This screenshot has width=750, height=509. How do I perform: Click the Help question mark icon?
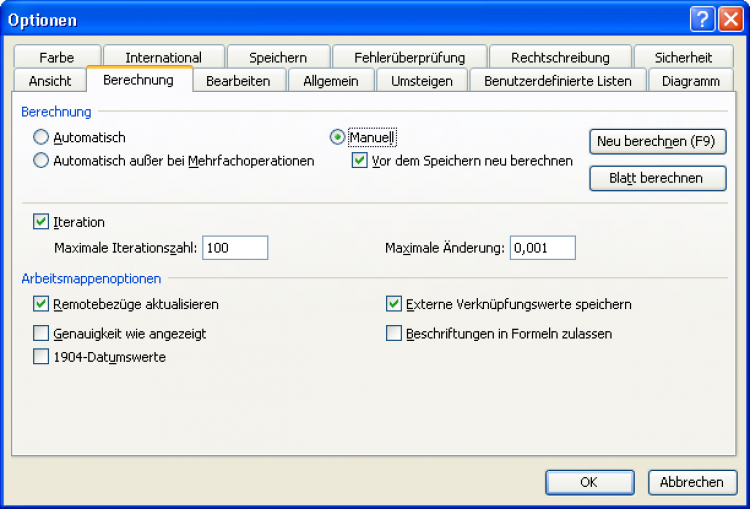coord(703,19)
